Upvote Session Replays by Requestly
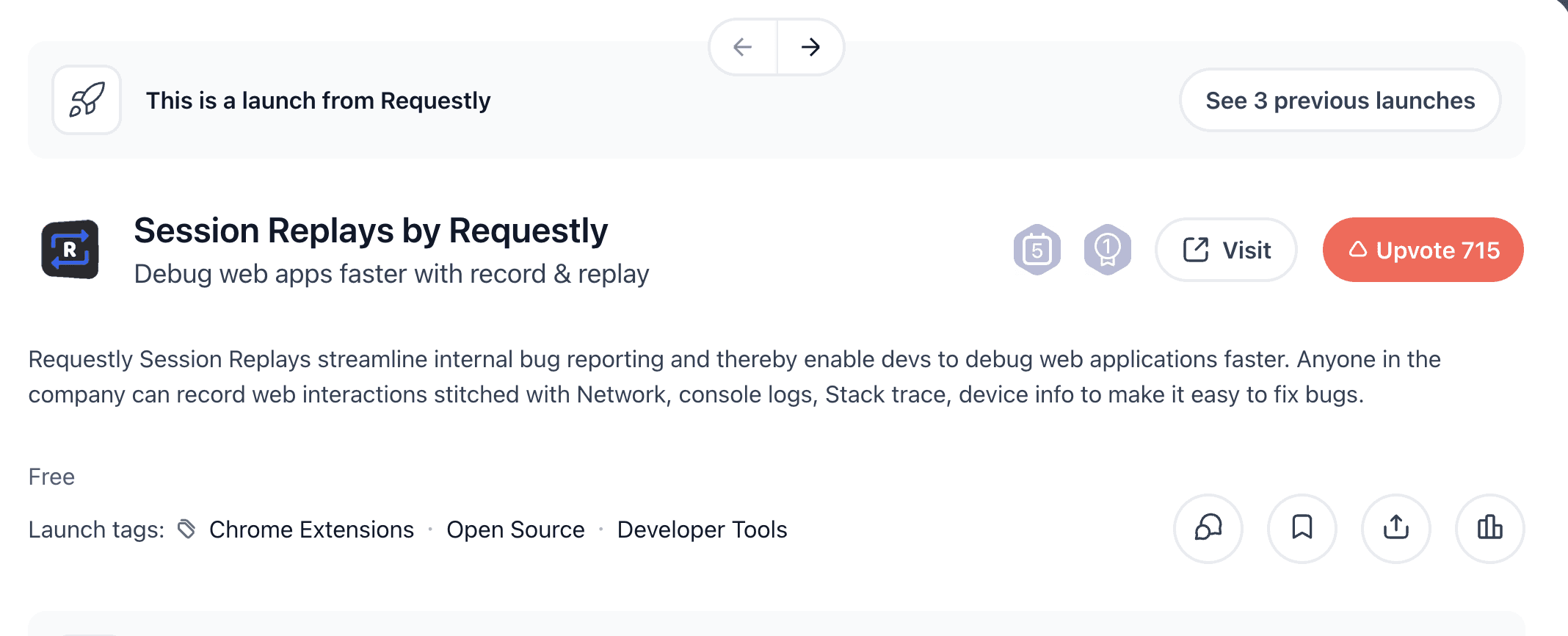Viewport: 1568px width, 636px height. point(1423,250)
